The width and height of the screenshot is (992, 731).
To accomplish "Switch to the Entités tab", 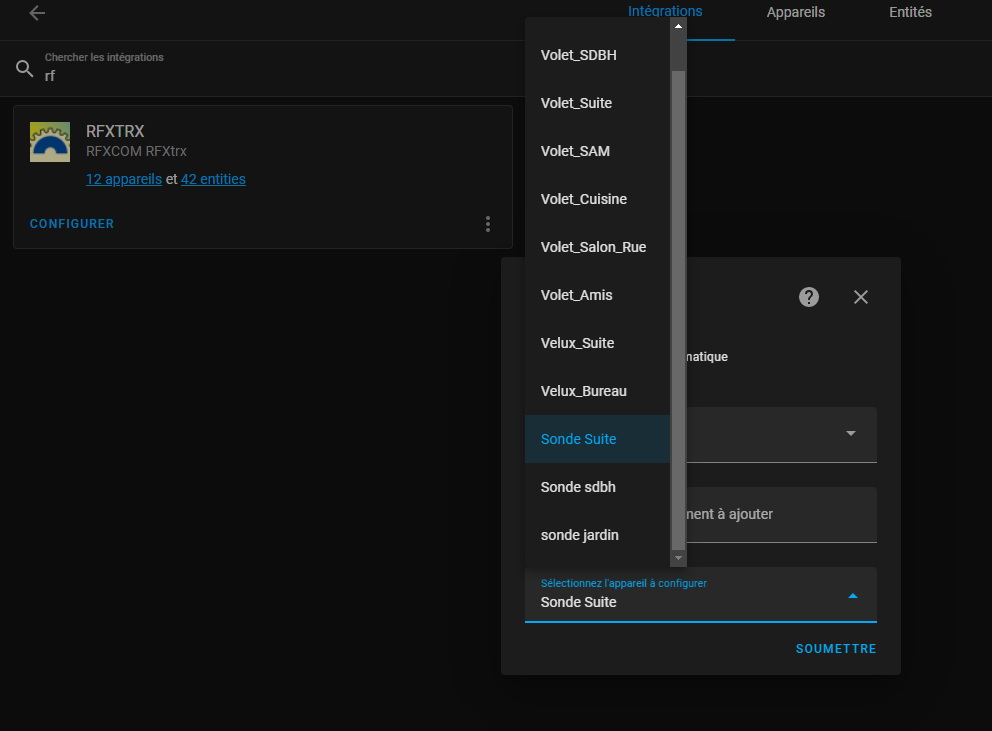I will pyautogui.click(x=910, y=13).
